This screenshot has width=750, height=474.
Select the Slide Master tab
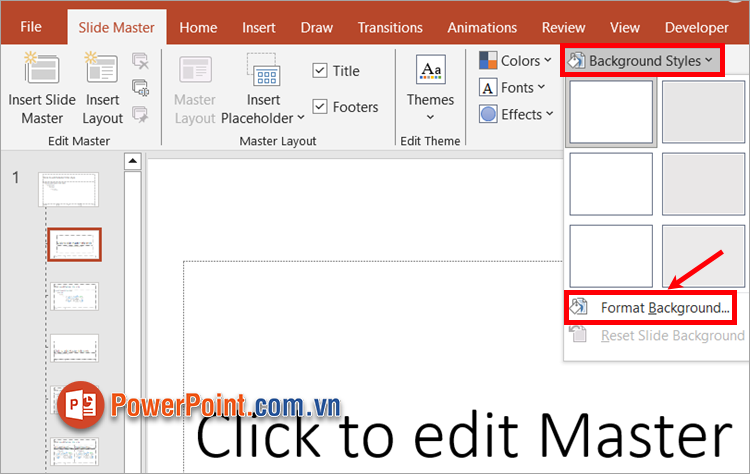[117, 28]
